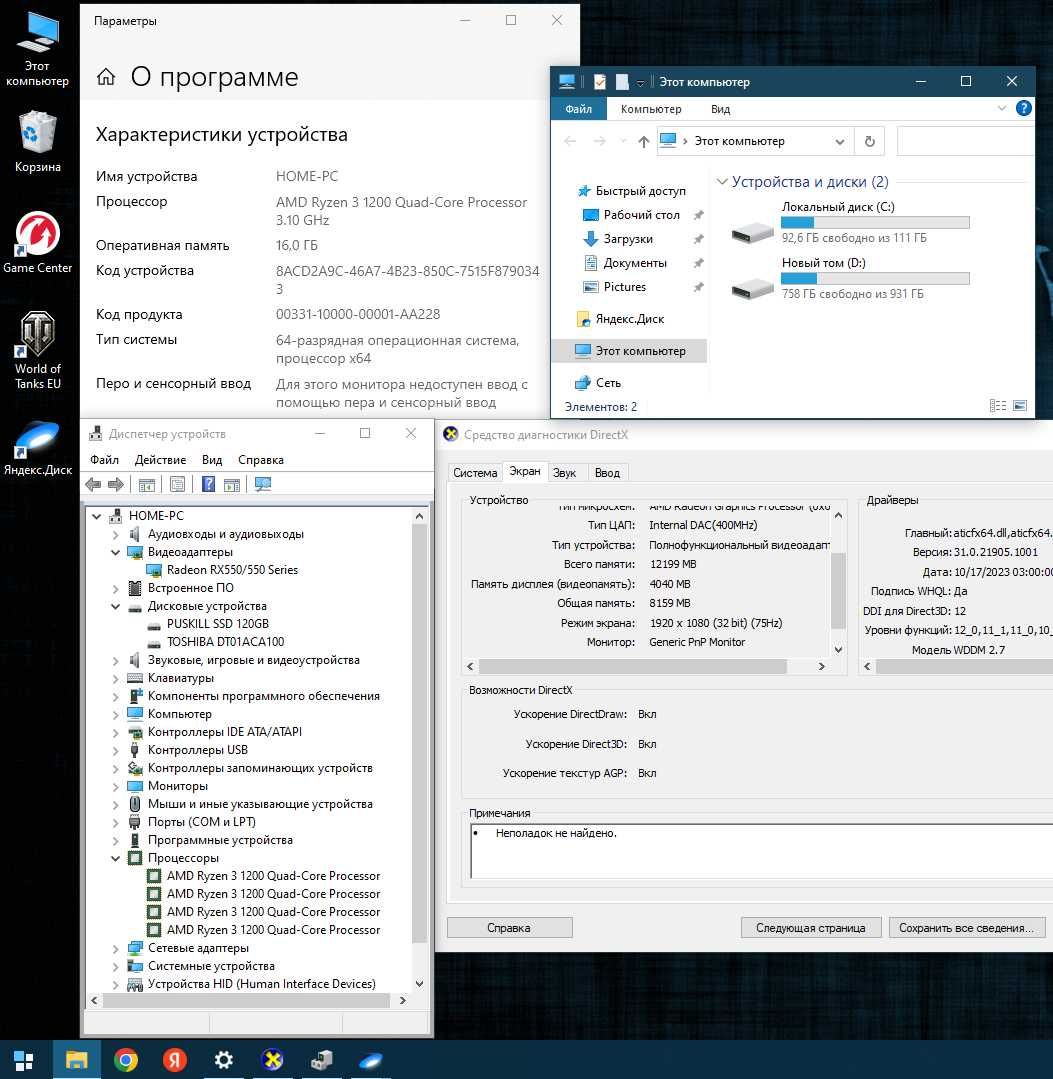Click Сохранить все сведения button

click(x=966, y=928)
